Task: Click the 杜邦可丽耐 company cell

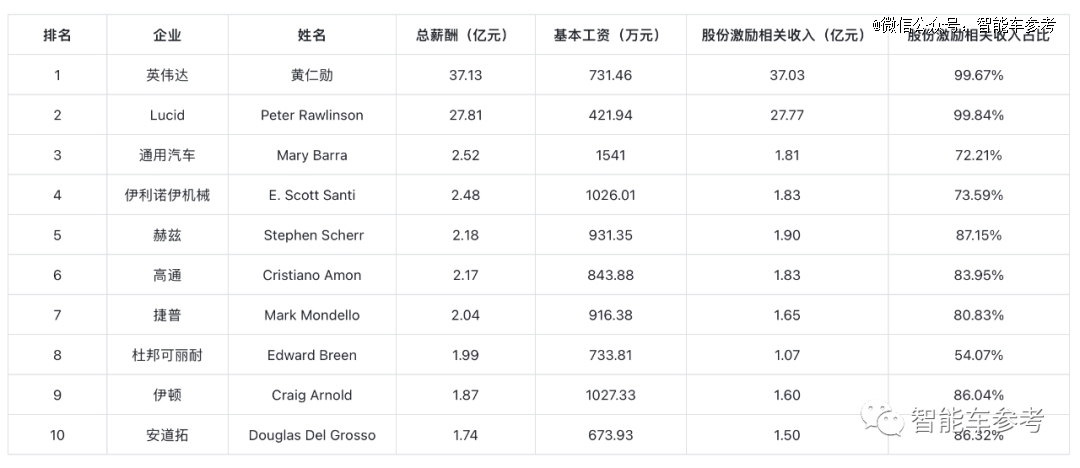Action: tap(167, 355)
